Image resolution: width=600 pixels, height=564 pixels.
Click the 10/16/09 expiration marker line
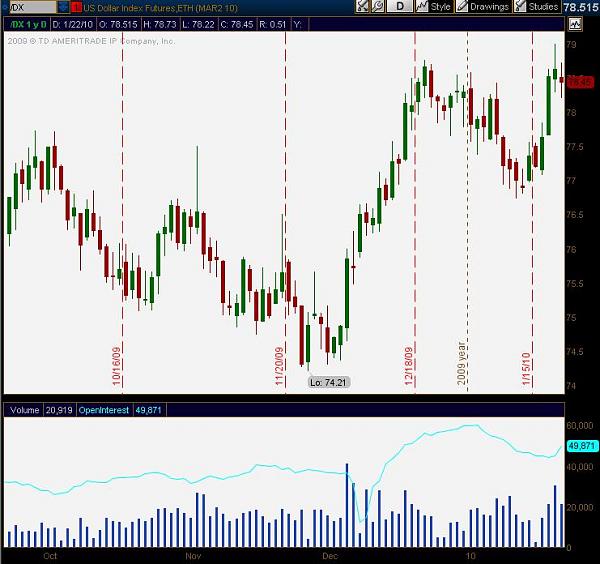[x=122, y=213]
